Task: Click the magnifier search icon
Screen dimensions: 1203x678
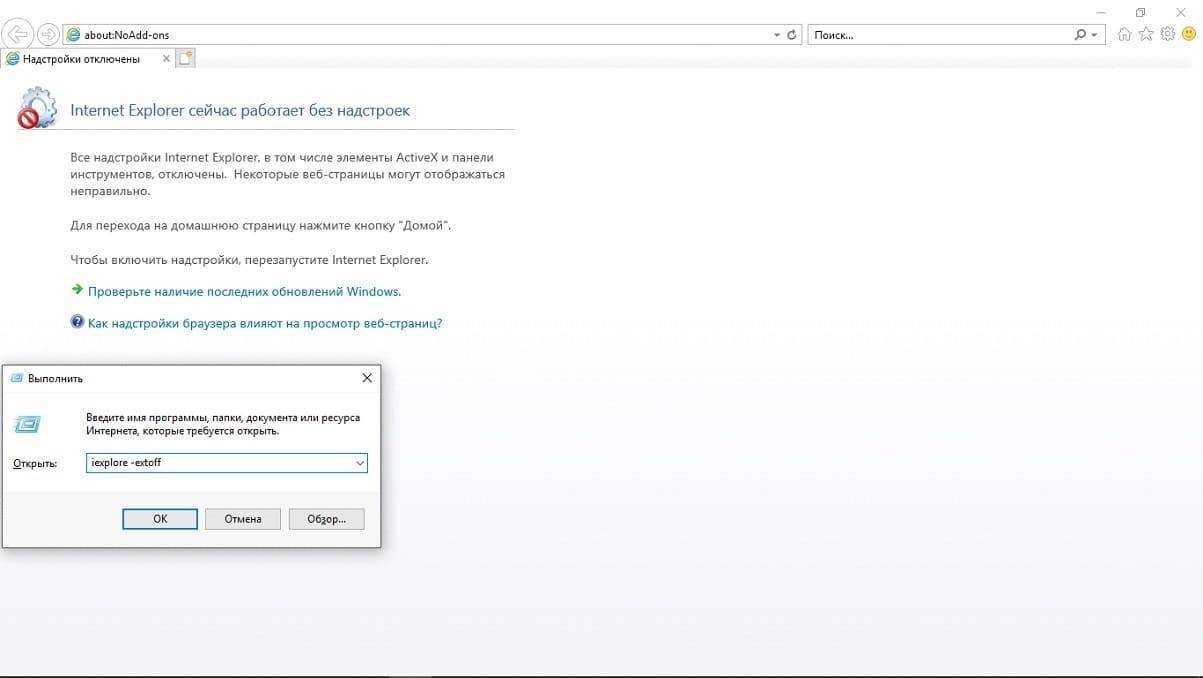Action: pyautogui.click(x=1080, y=35)
